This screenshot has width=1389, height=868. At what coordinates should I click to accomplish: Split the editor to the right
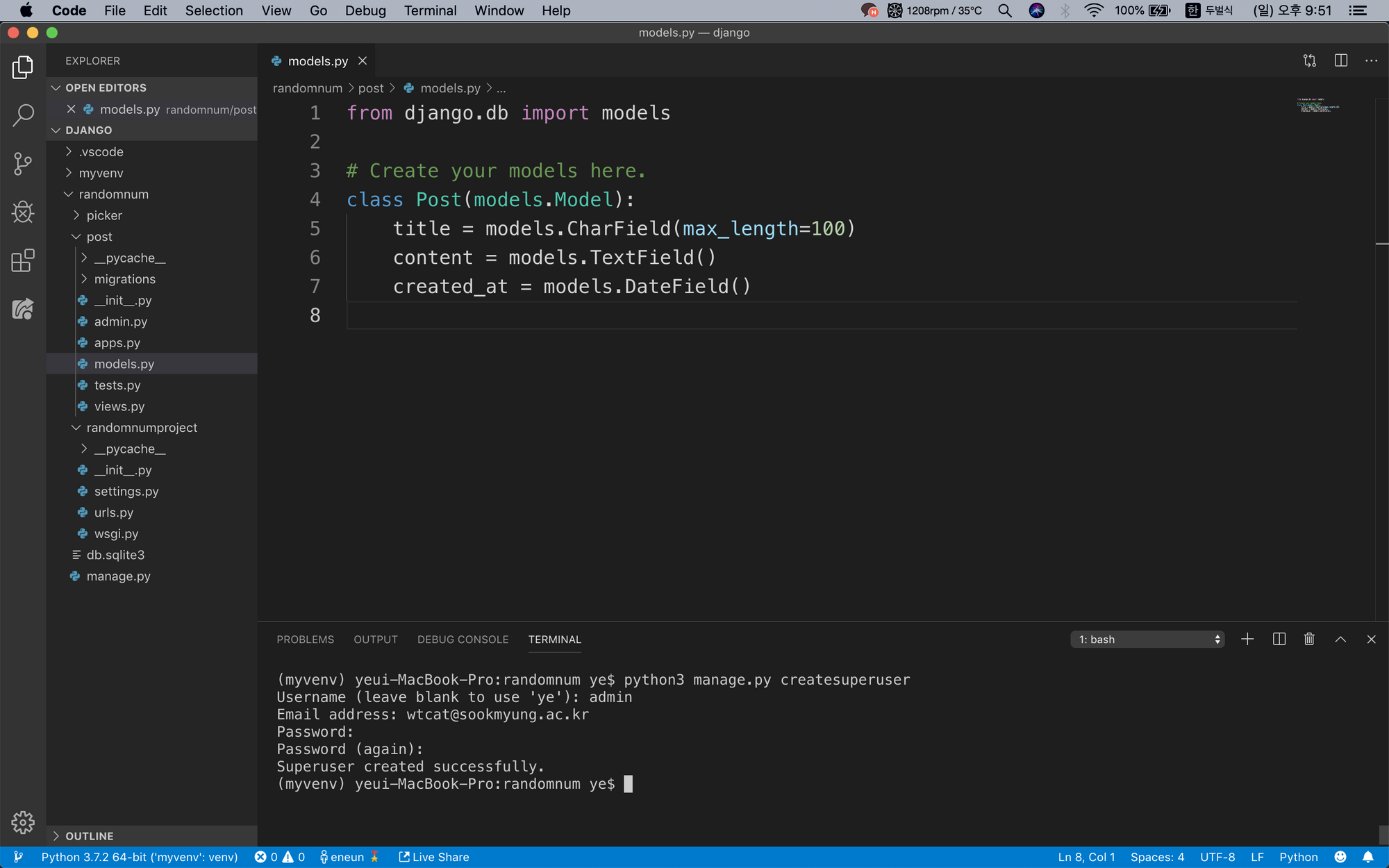tap(1340, 61)
